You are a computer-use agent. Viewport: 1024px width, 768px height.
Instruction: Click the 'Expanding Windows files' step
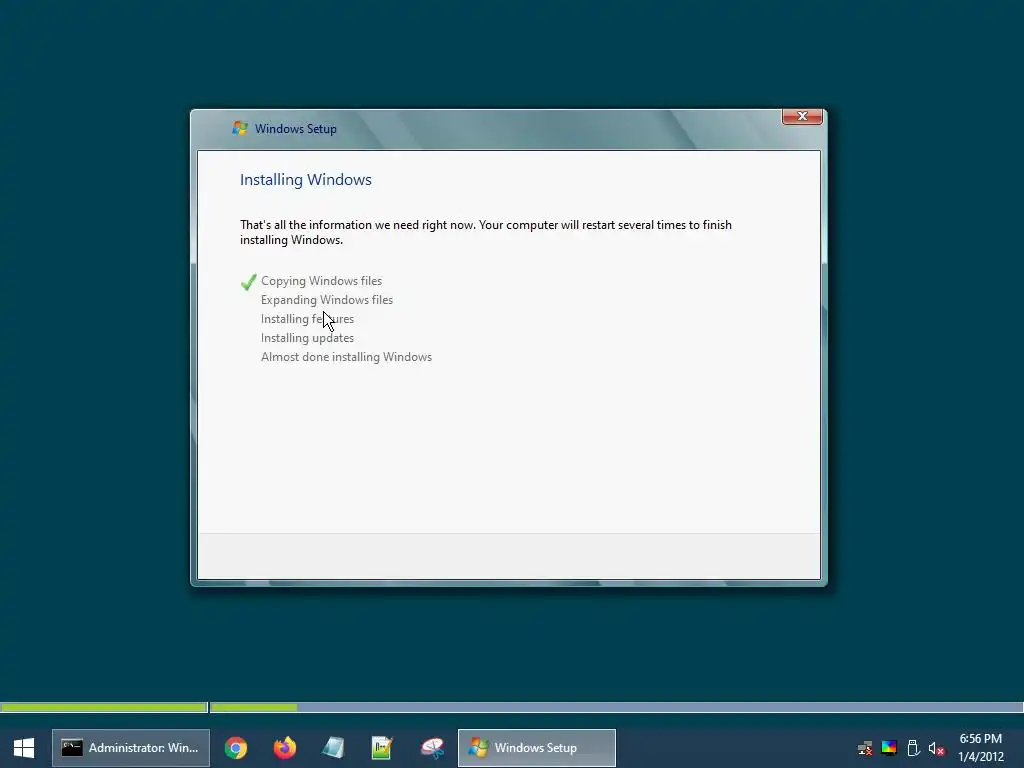click(x=327, y=300)
